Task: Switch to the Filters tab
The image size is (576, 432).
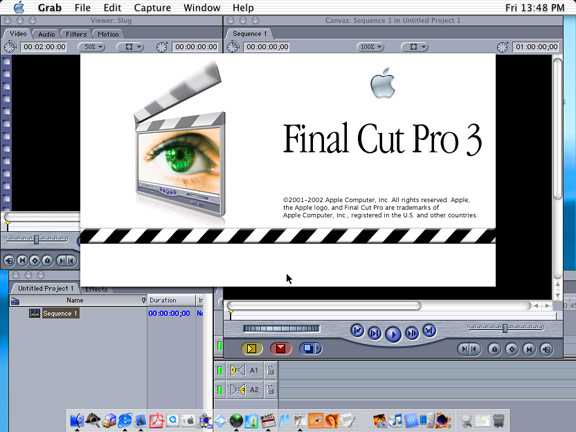Action: [76, 34]
